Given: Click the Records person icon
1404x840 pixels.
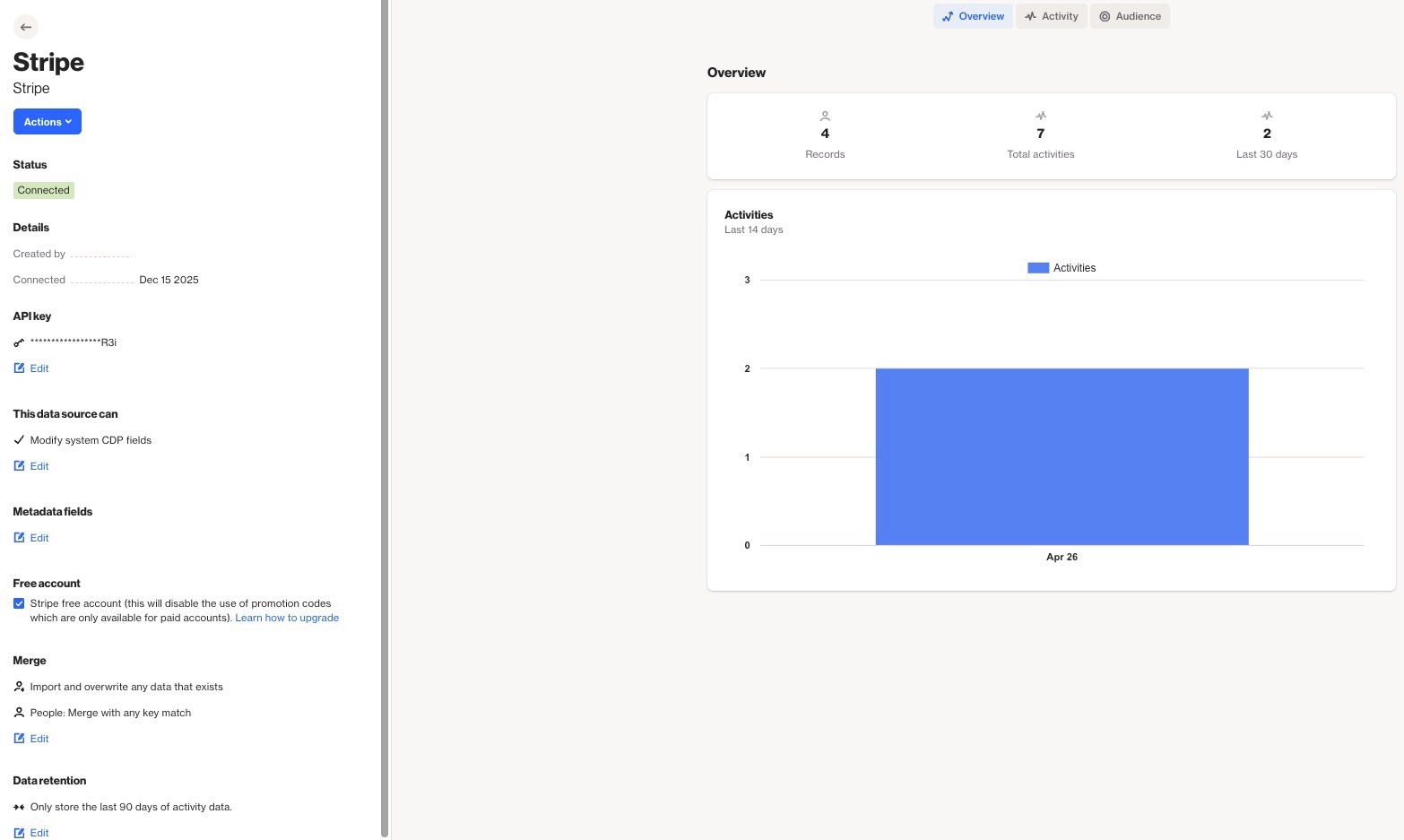Looking at the screenshot, I should pyautogui.click(x=825, y=116).
